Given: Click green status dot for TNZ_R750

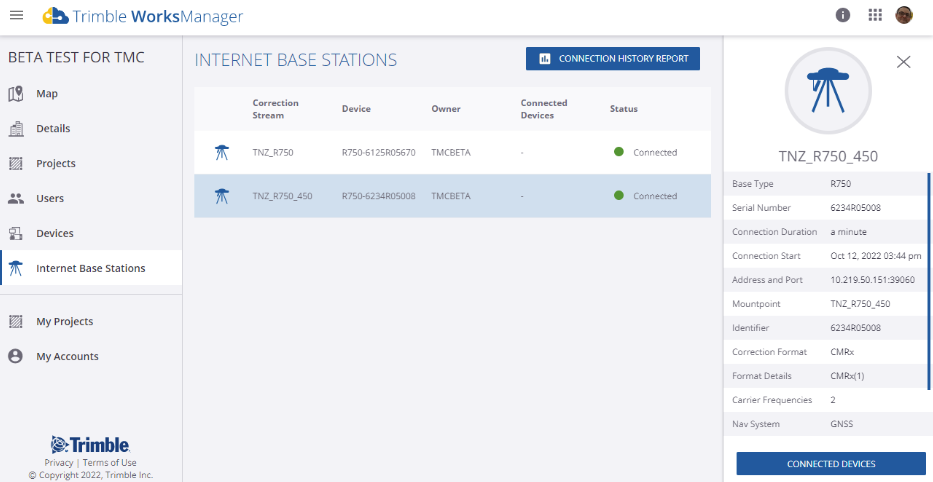Looking at the screenshot, I should (619, 152).
